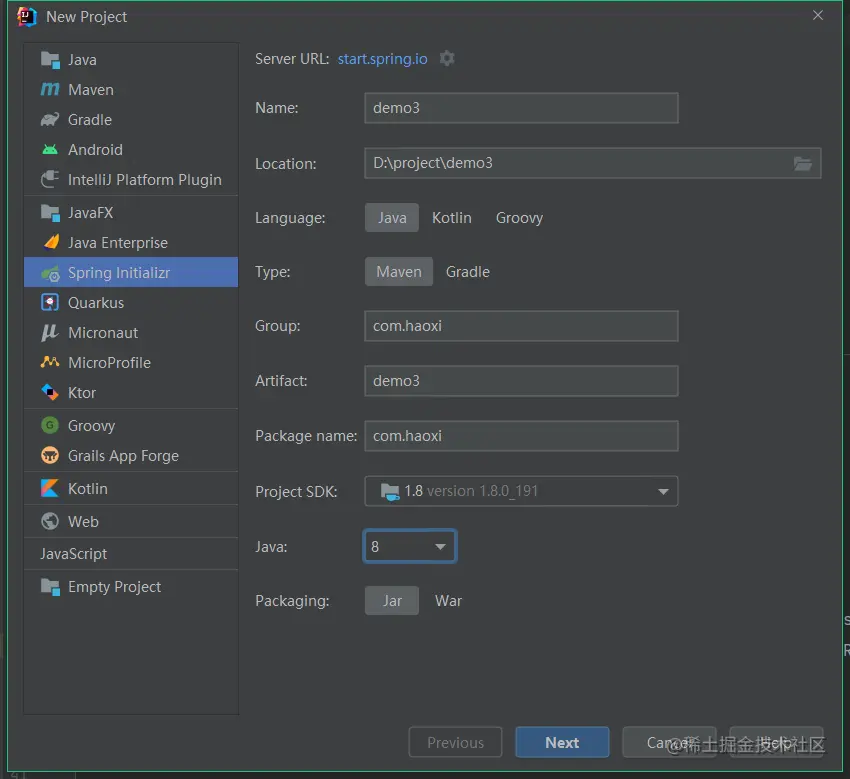Browse for Location with folder icon
This screenshot has height=779, width=850.
pyautogui.click(x=802, y=163)
